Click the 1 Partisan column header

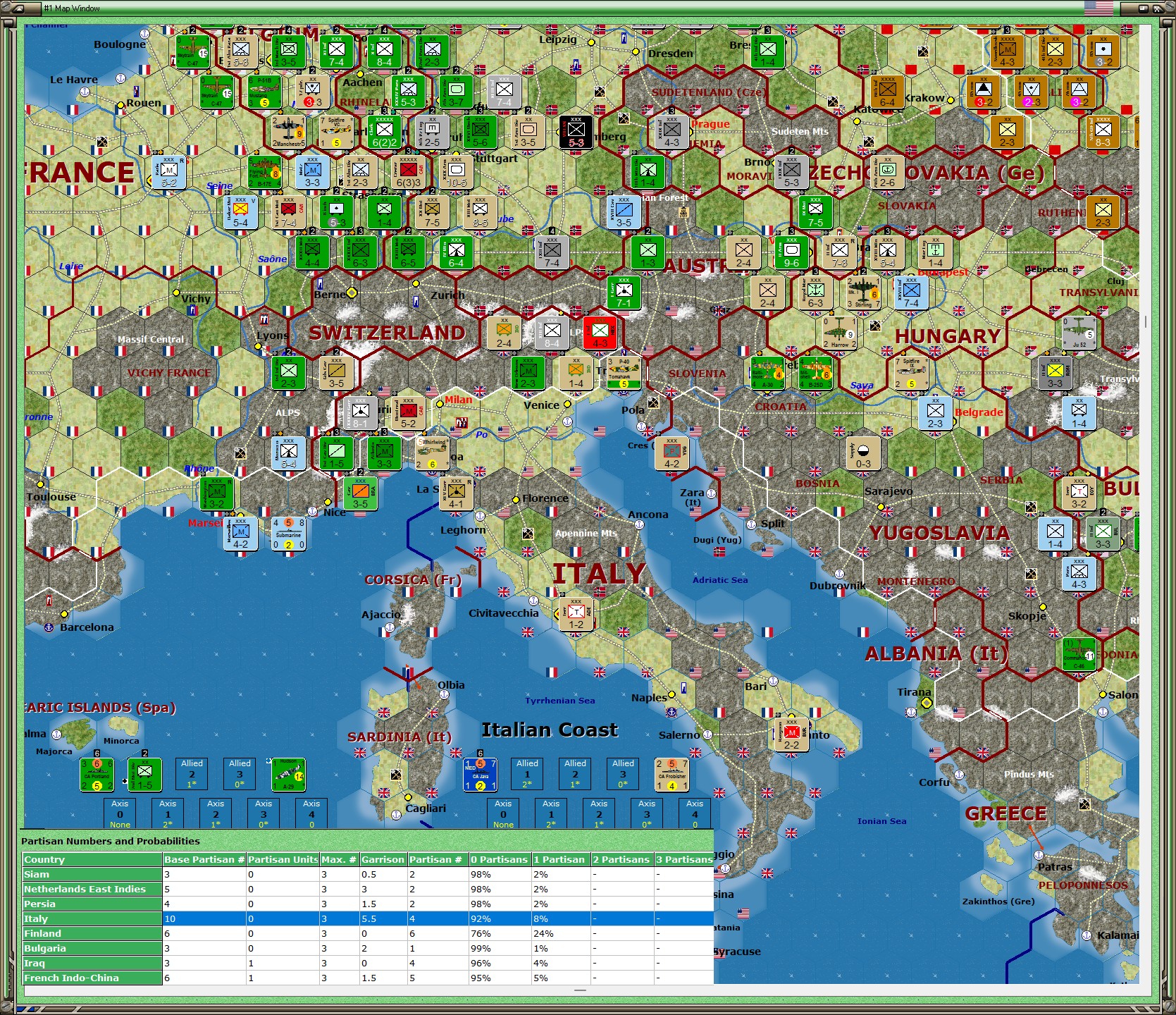pyautogui.click(x=561, y=859)
